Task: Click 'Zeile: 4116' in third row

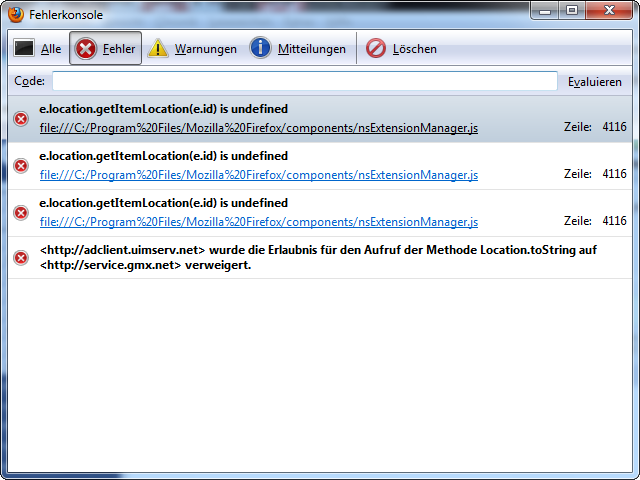Action: (595, 221)
